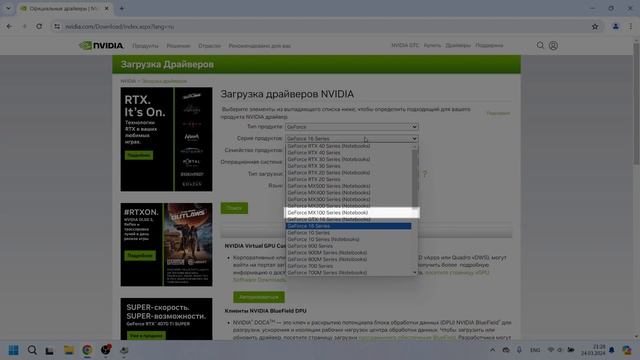Open the Chrome three-dot menu
Image resolution: width=640 pixels, height=360 pixels.
pos(630,27)
